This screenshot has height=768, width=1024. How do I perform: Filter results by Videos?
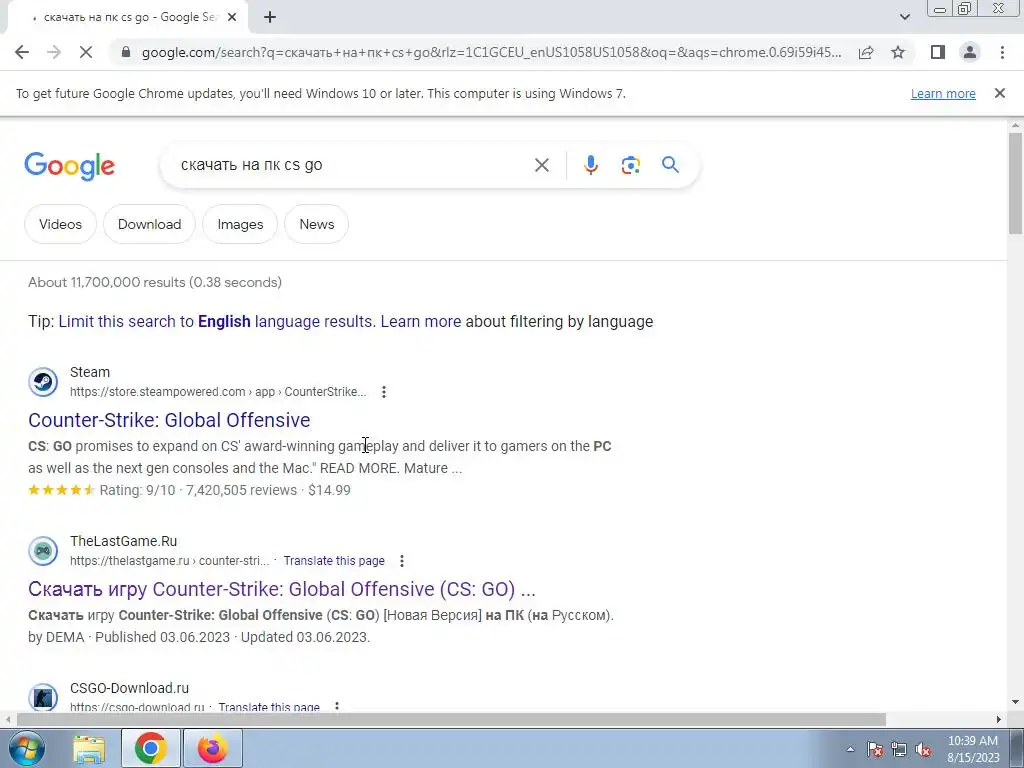(x=60, y=224)
